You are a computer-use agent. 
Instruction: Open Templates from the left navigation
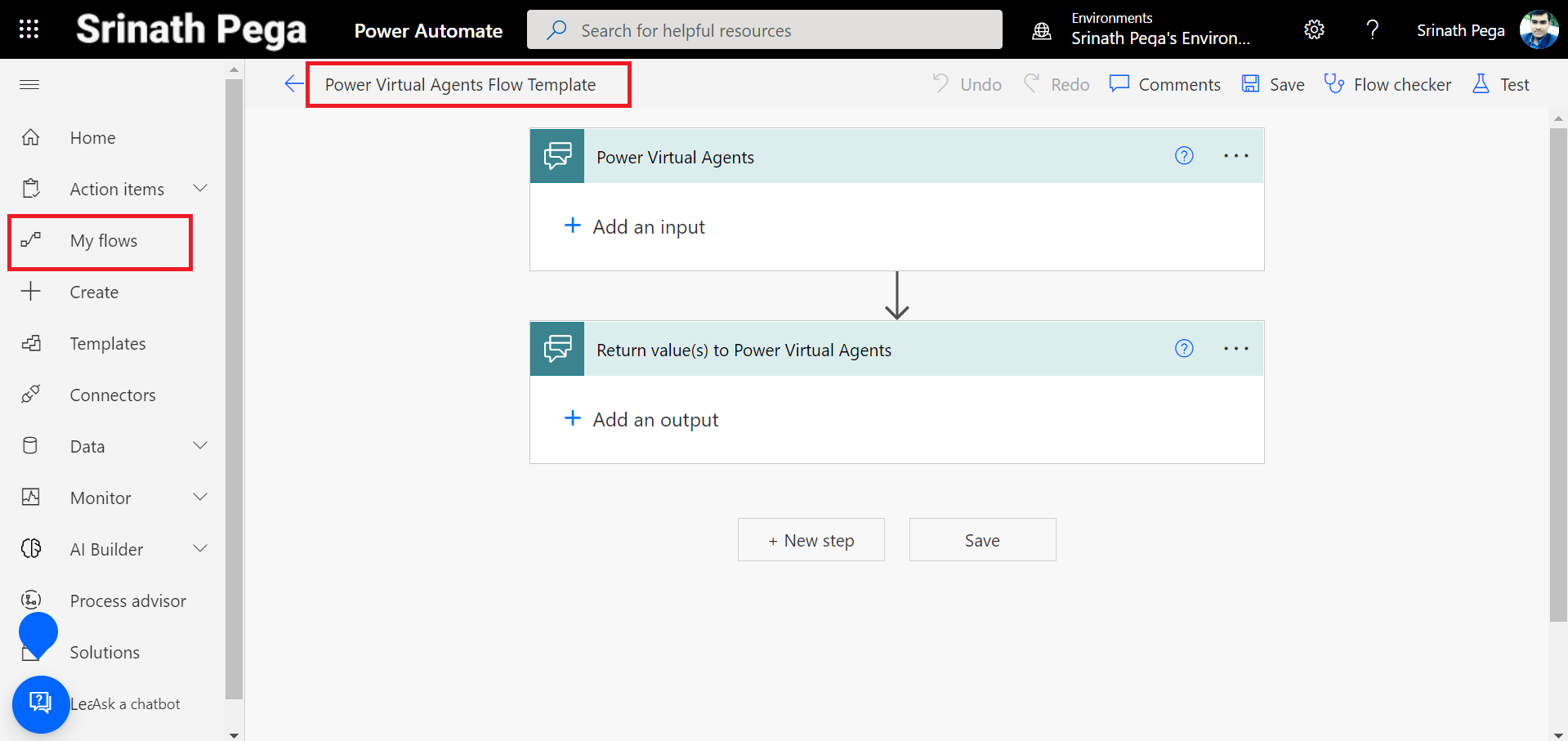[x=107, y=344]
